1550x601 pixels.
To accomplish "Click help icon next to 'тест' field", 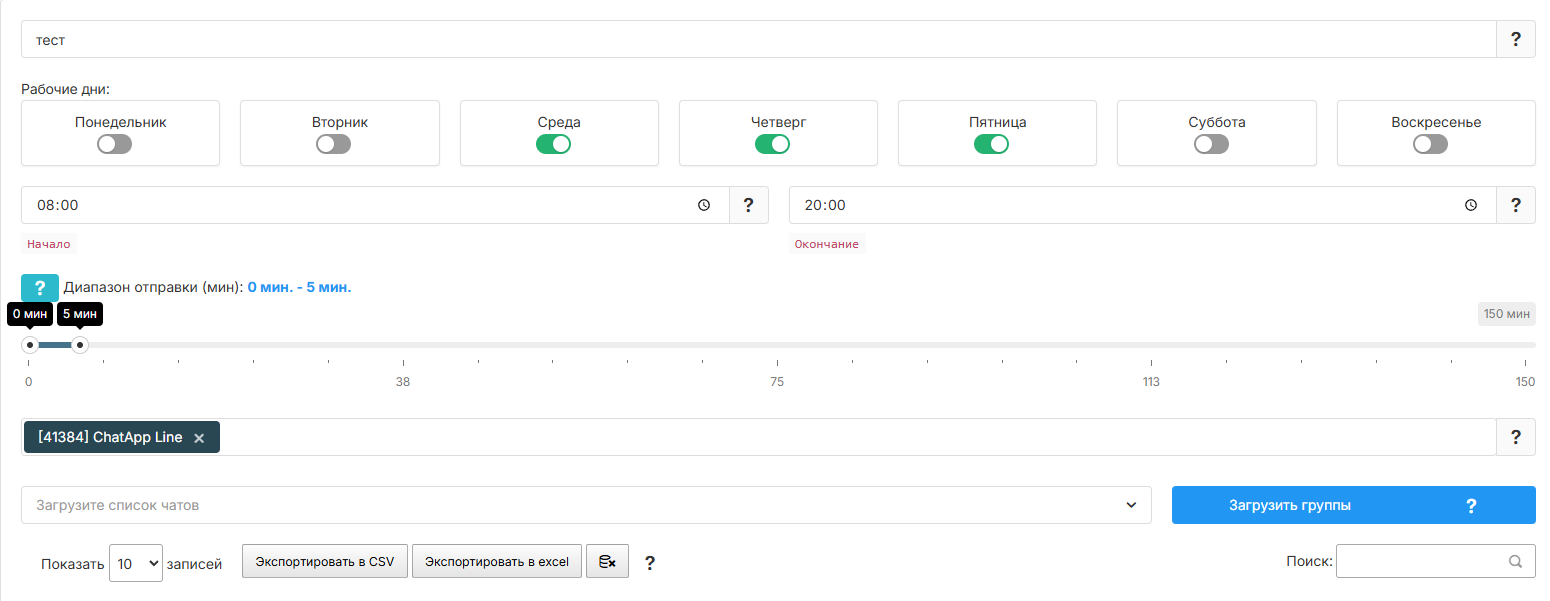I will pos(1515,39).
